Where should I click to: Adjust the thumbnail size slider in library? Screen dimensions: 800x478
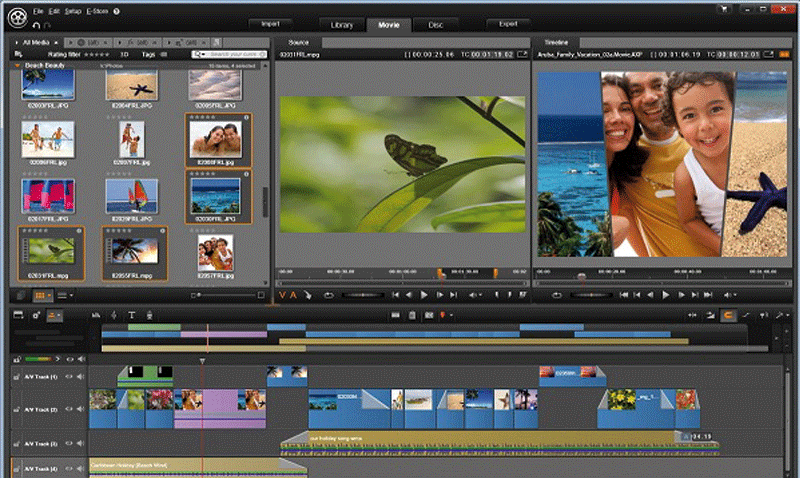pos(200,296)
